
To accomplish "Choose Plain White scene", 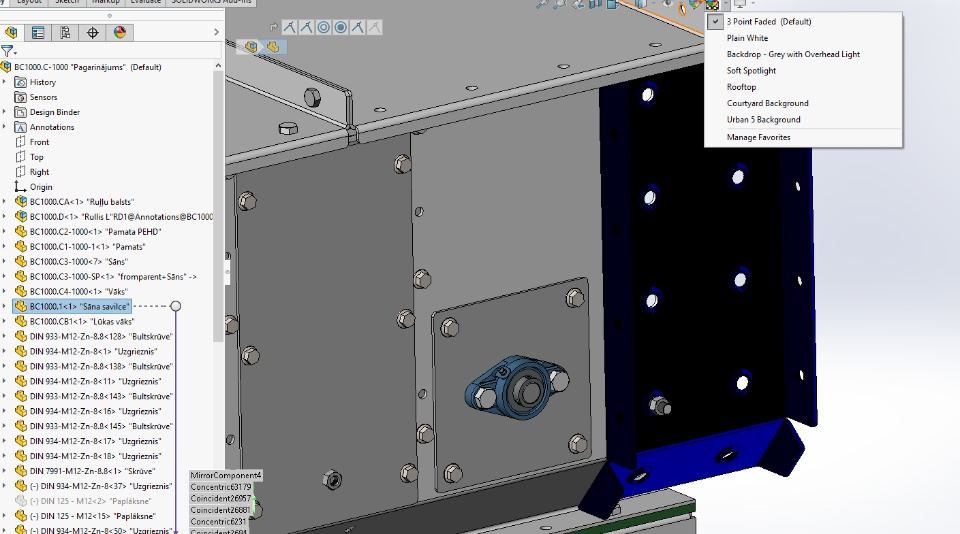I will (747, 38).
